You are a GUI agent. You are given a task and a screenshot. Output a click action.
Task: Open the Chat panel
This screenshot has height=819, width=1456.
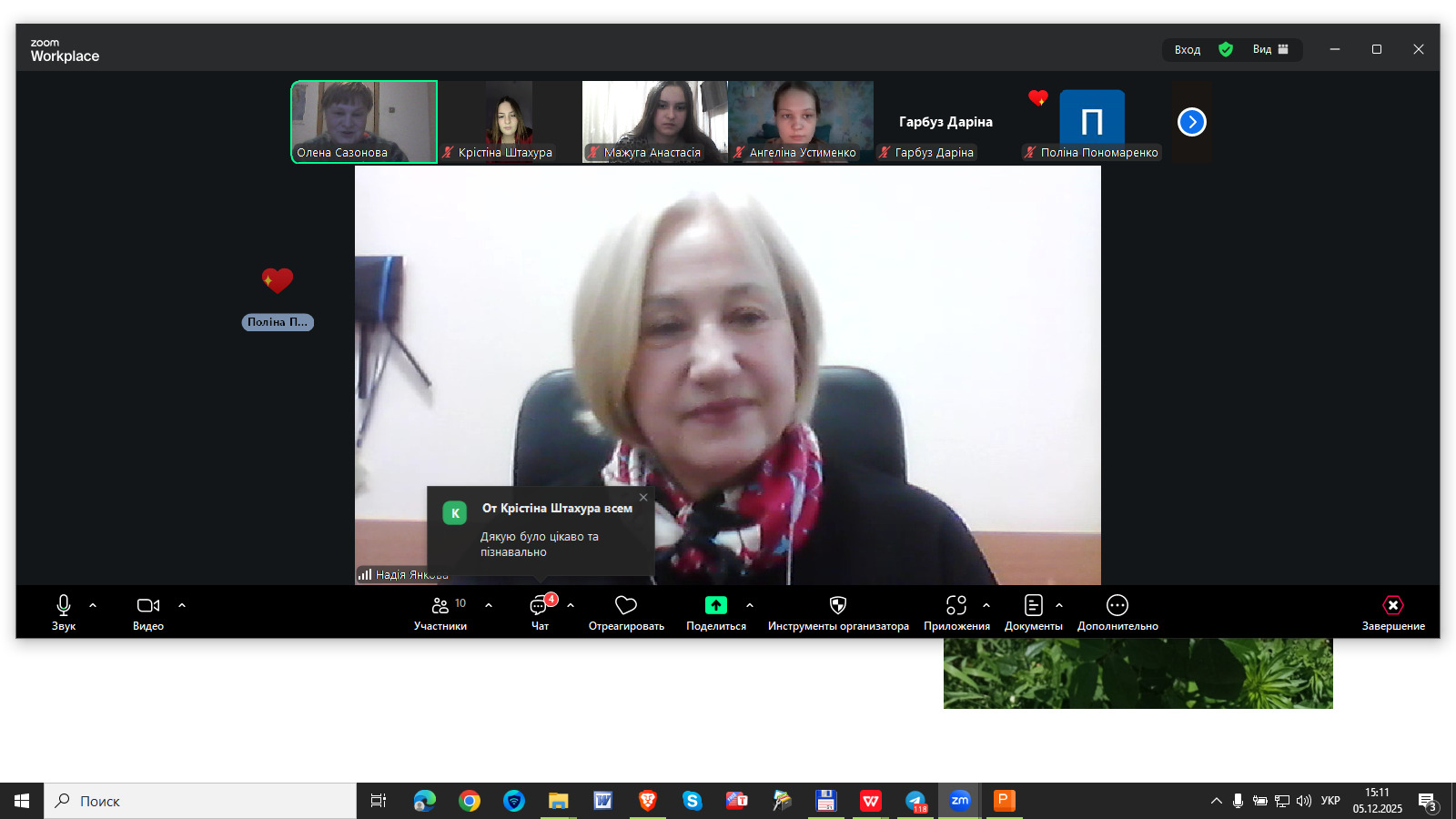click(x=540, y=612)
